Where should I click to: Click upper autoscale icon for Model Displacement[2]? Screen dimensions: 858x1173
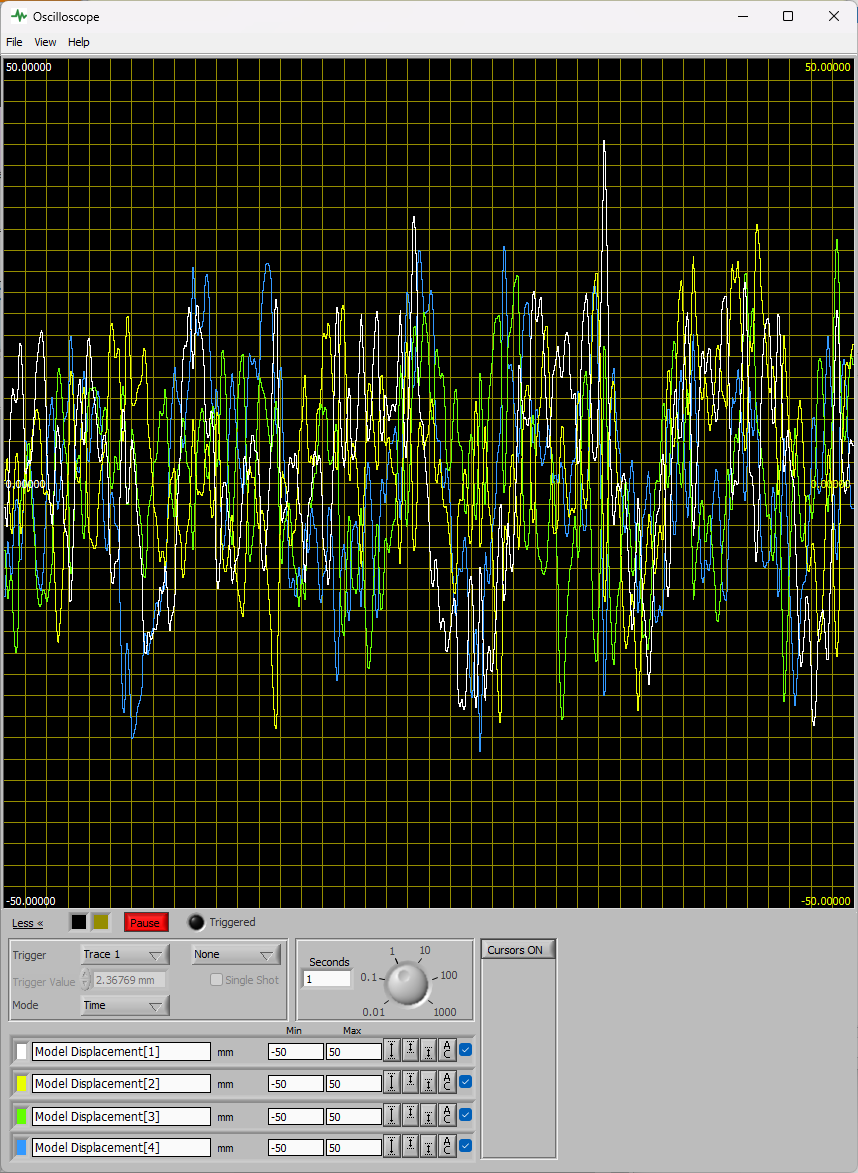click(410, 1082)
